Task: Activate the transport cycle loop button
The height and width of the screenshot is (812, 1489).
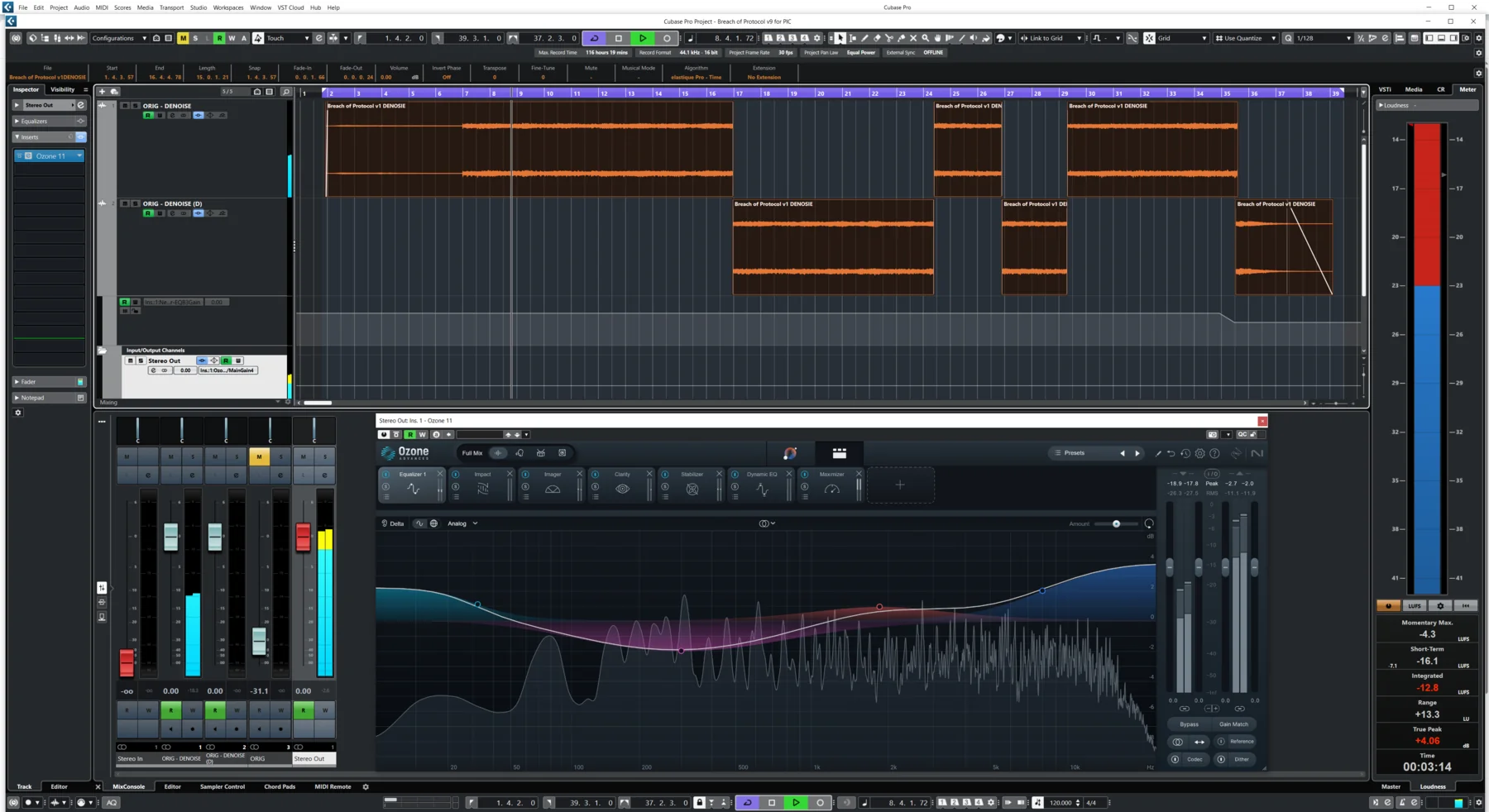Action: pos(594,38)
